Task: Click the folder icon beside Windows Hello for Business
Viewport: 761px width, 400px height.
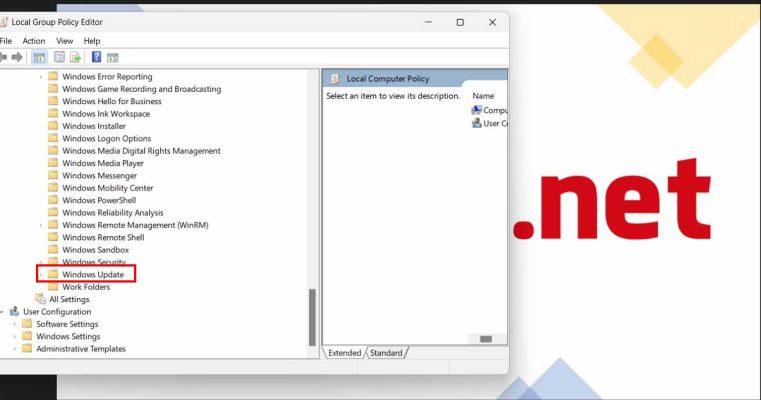Action: pyautogui.click(x=53, y=101)
